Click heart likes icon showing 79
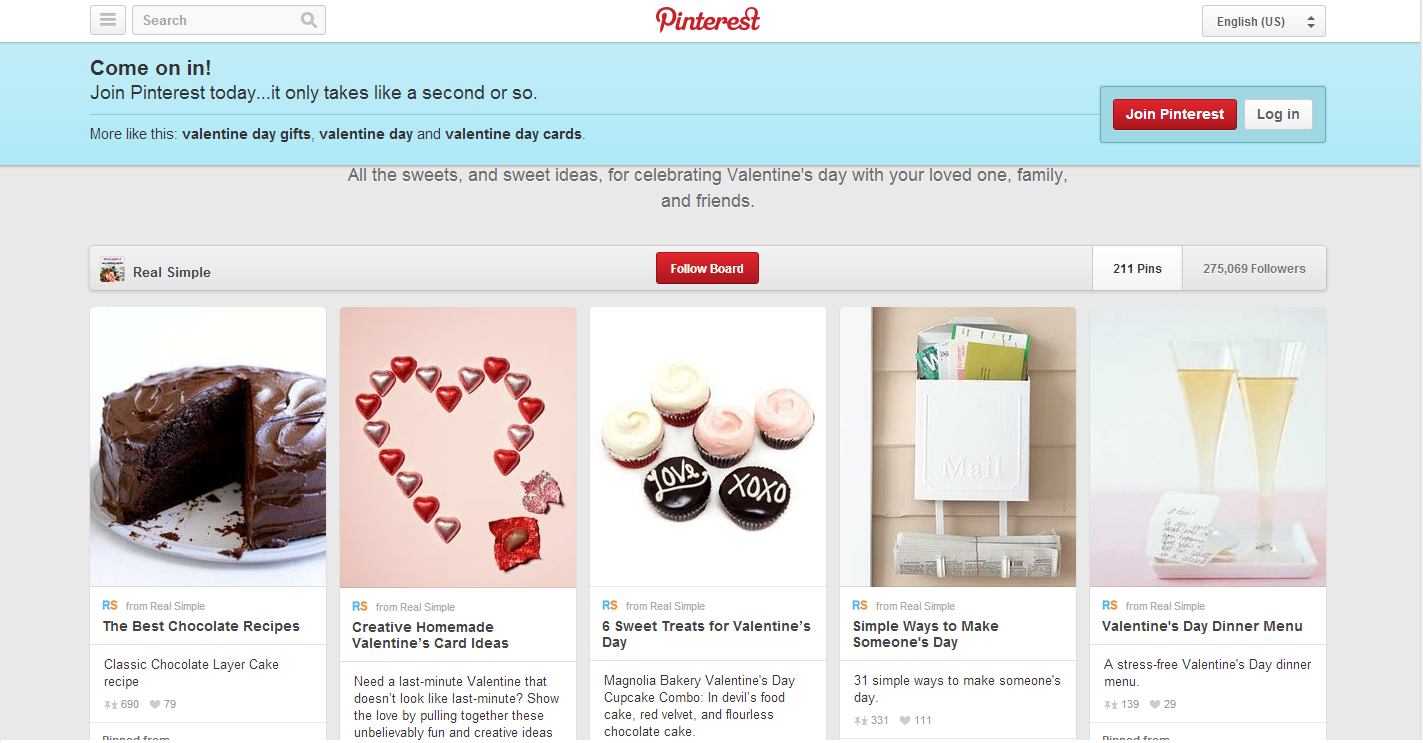The image size is (1423, 743). coord(155,705)
